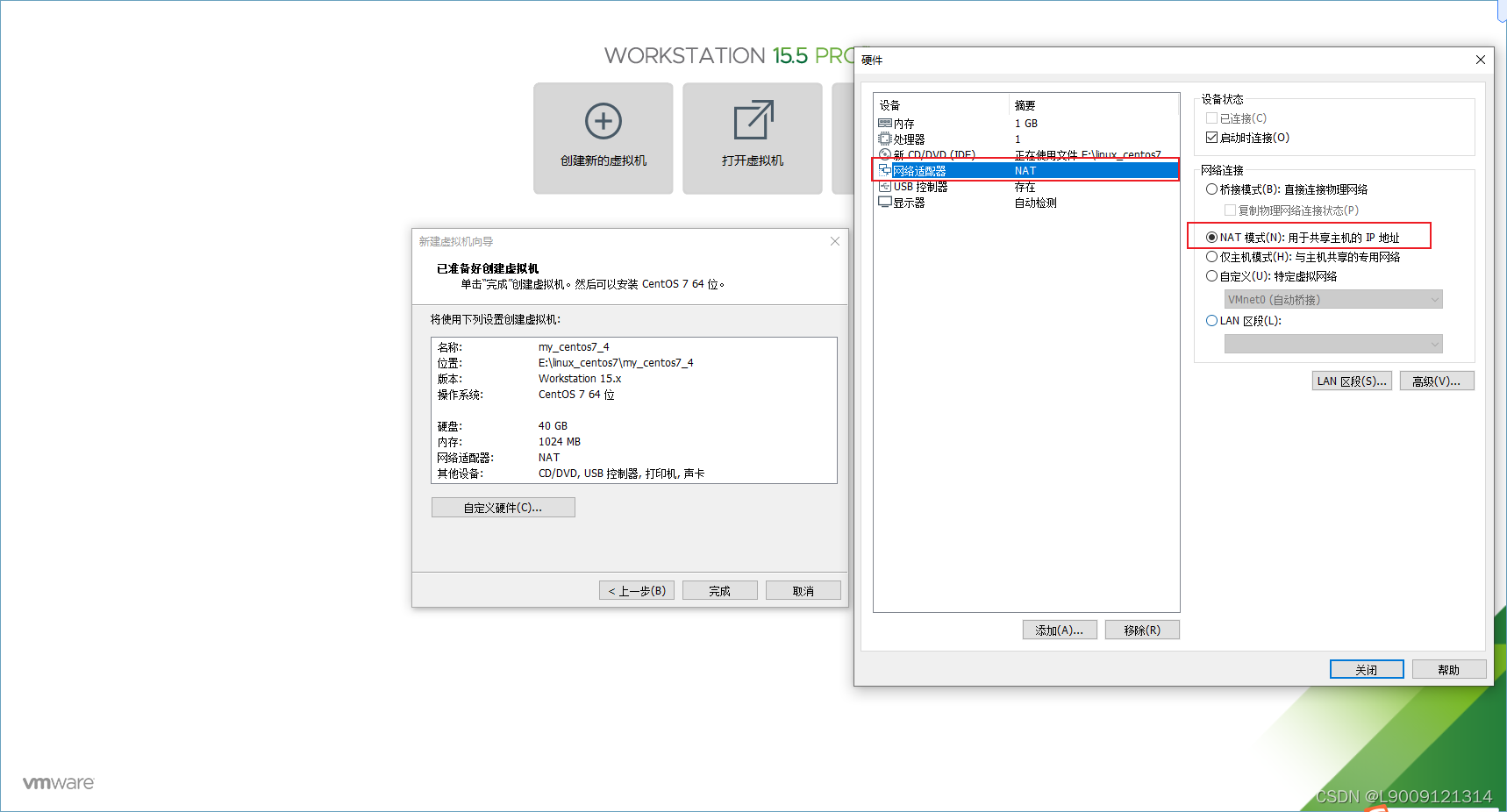The height and width of the screenshot is (812, 1507).
Task: Click '存在' USB controller summary value
Action: [1025, 187]
